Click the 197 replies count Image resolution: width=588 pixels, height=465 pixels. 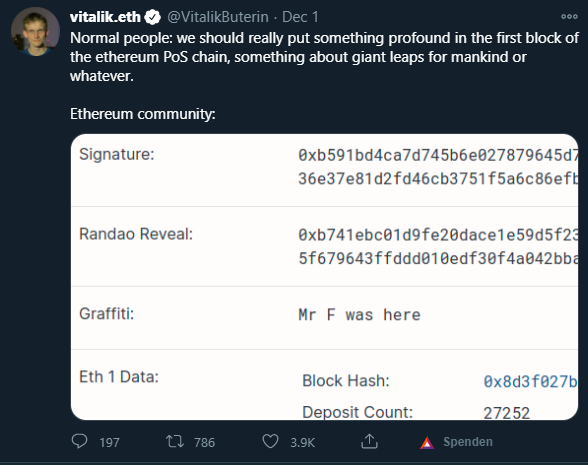click(109, 442)
